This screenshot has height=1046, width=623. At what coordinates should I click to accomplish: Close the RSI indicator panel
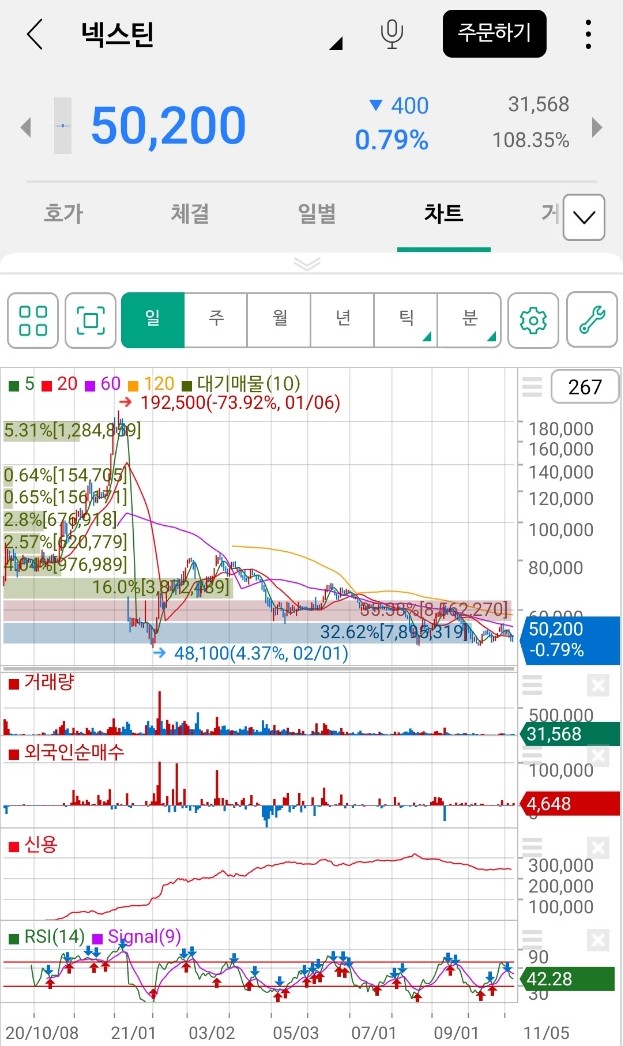[598, 940]
